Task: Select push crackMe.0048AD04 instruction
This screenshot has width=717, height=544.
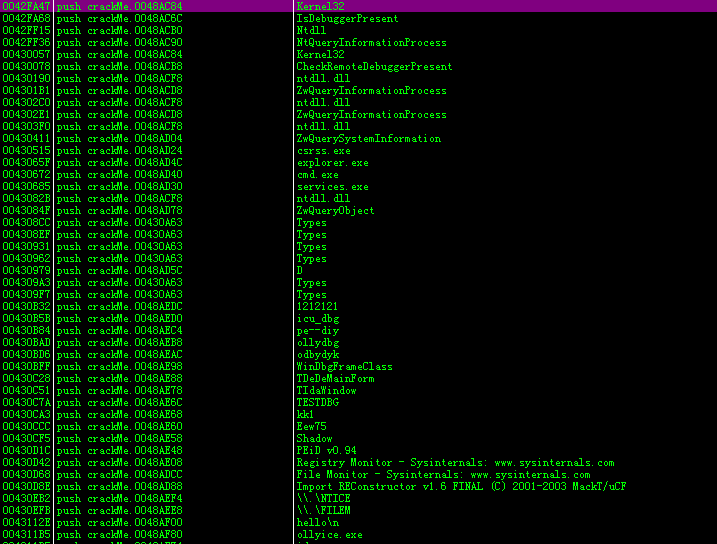Action: (x=119, y=139)
